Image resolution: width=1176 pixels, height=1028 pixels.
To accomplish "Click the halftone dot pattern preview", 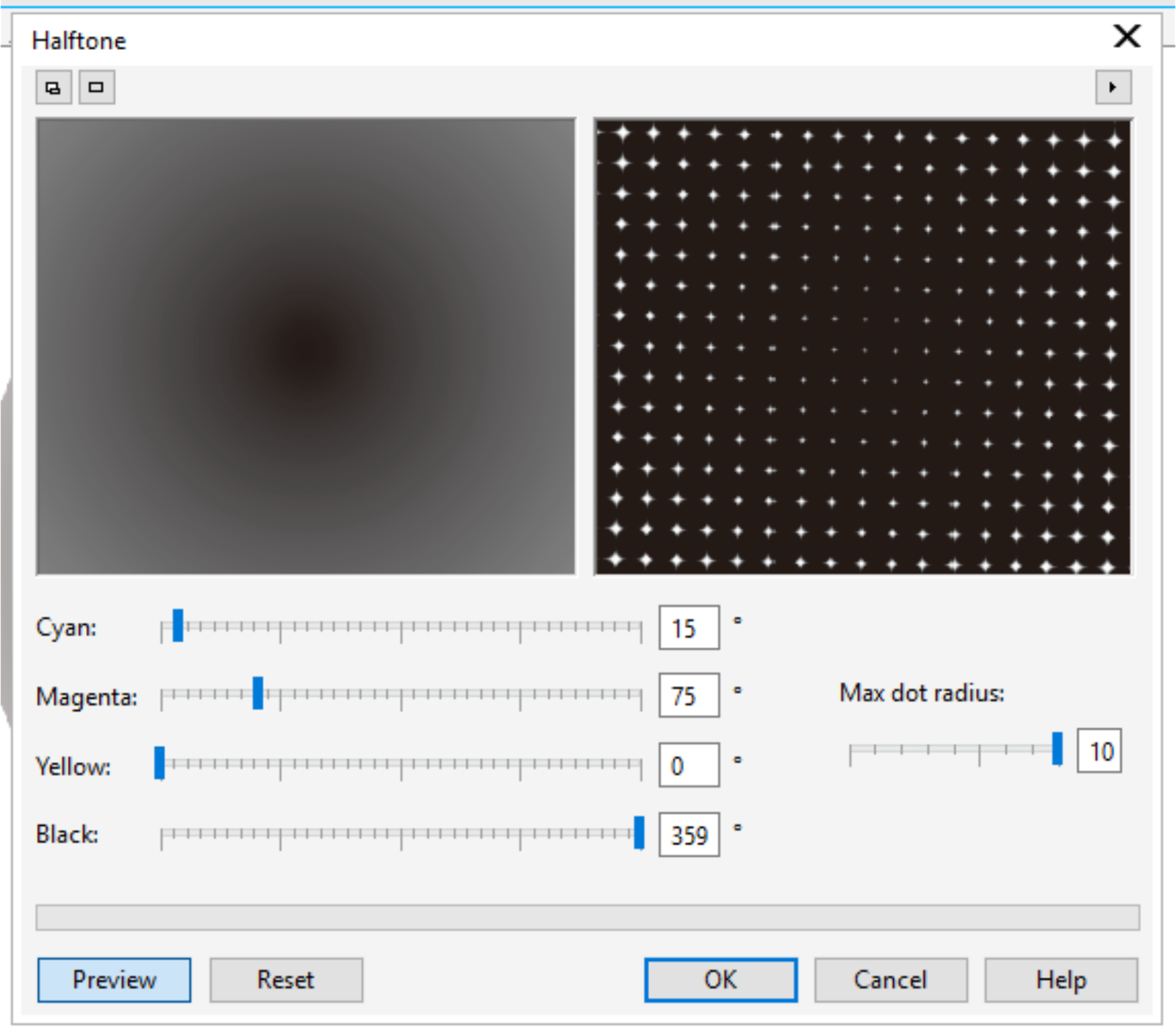I will coord(860,346).
